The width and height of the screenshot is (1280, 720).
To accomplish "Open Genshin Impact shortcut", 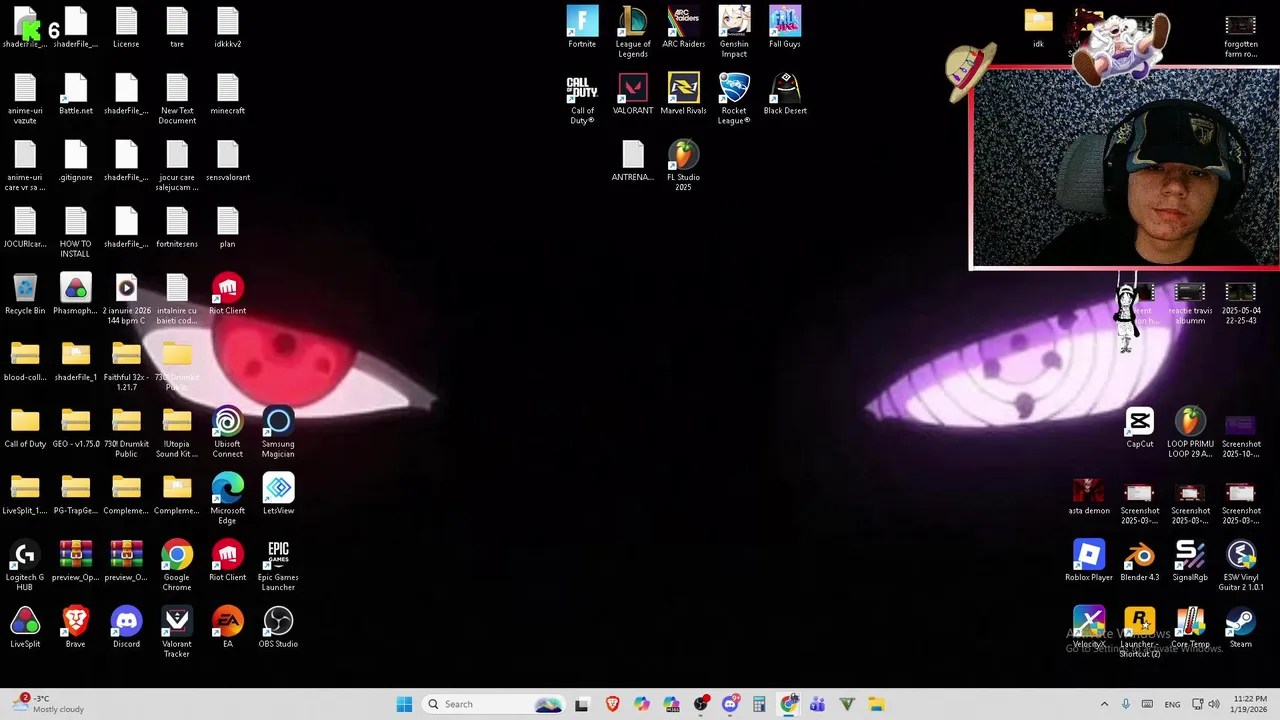I will [x=734, y=32].
